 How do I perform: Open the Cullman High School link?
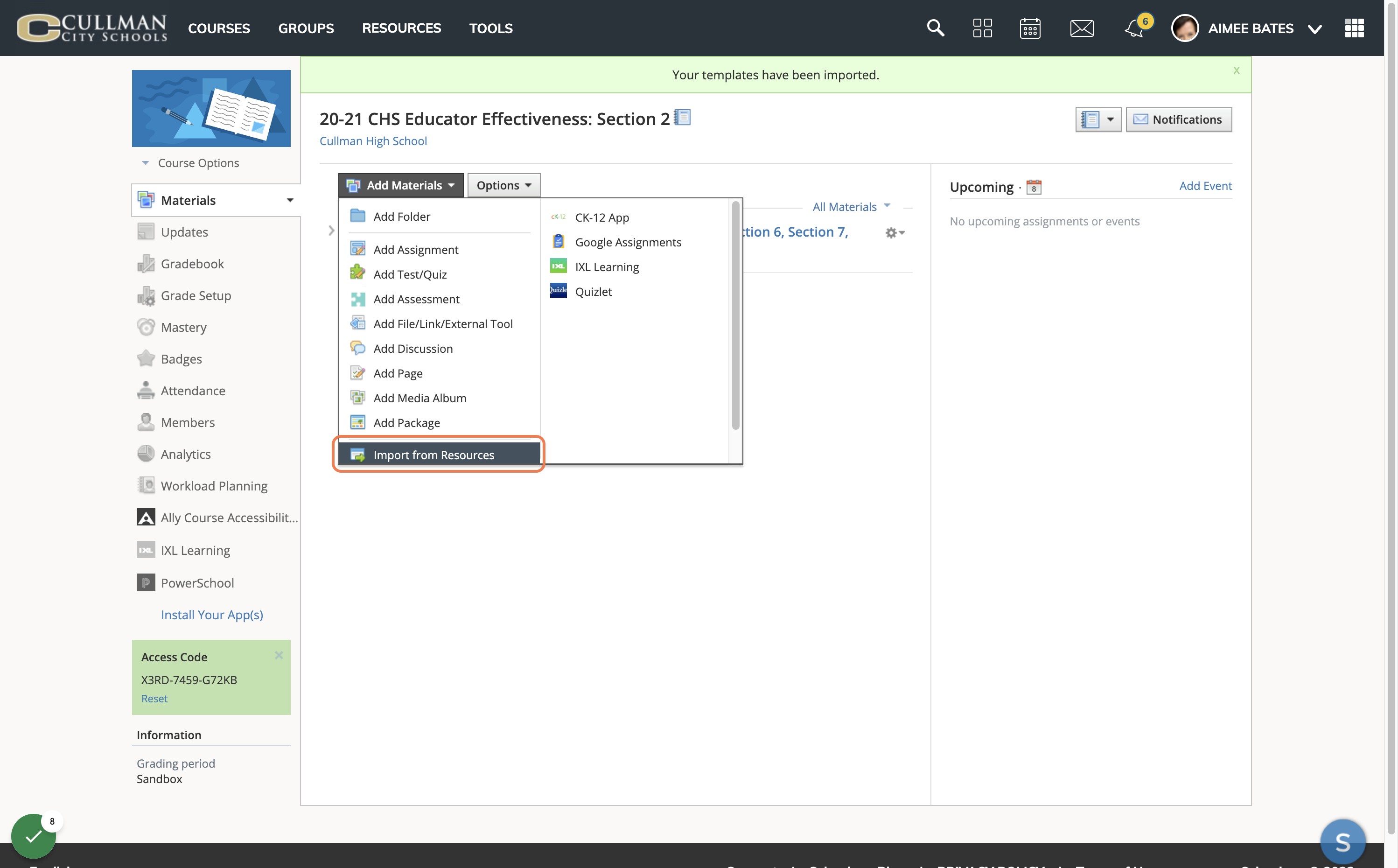point(373,140)
